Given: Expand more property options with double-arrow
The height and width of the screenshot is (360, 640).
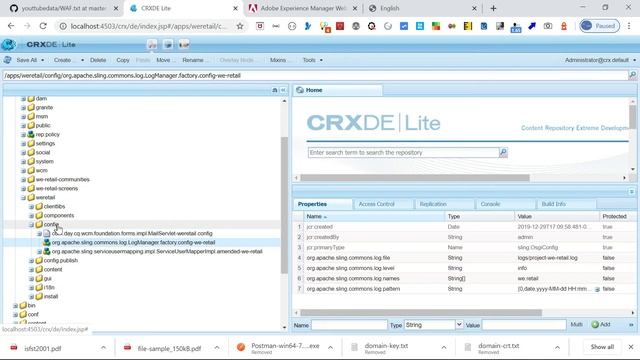Looking at the screenshot, I should click(x=631, y=324).
